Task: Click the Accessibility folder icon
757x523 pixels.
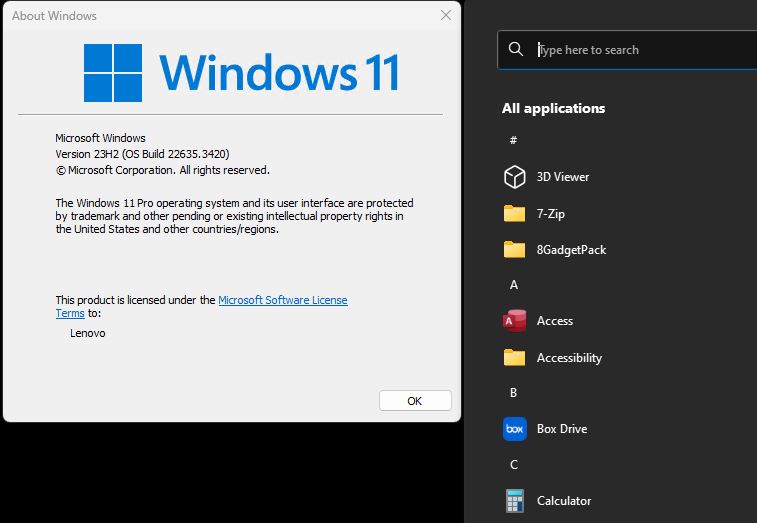Action: pos(514,358)
